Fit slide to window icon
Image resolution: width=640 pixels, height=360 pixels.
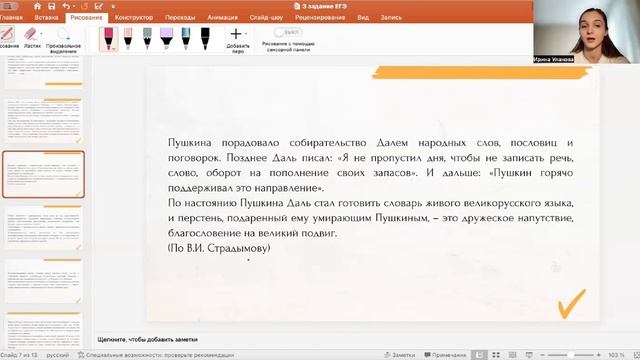636,355
